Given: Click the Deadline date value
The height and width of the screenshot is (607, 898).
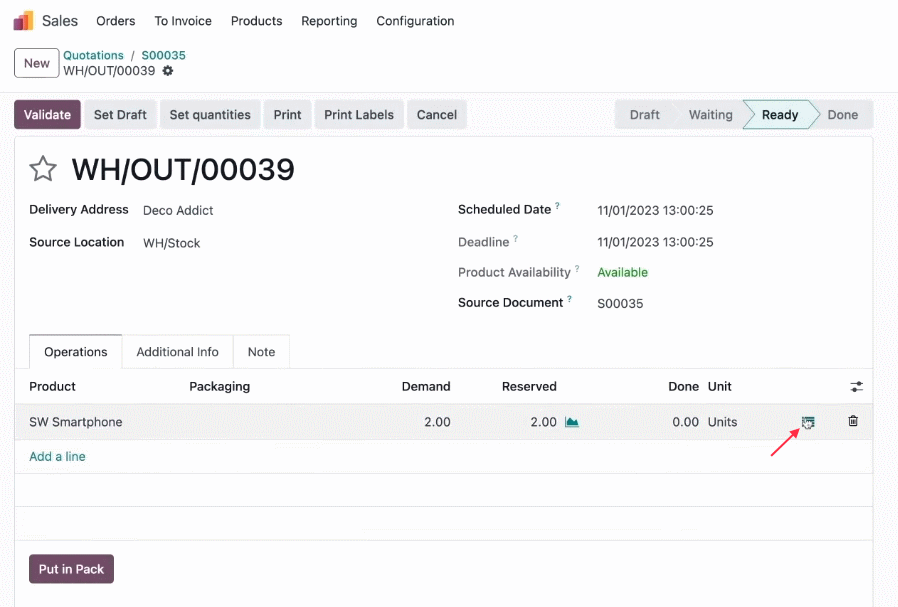Looking at the screenshot, I should pyautogui.click(x=655, y=242).
